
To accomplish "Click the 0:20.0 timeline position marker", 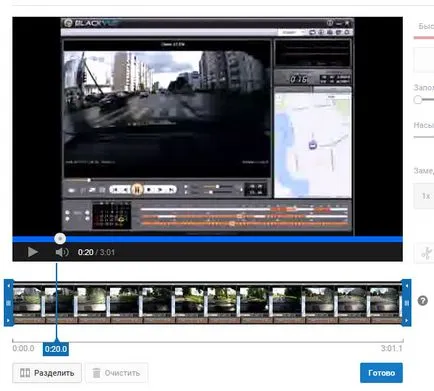I will (x=56, y=349).
